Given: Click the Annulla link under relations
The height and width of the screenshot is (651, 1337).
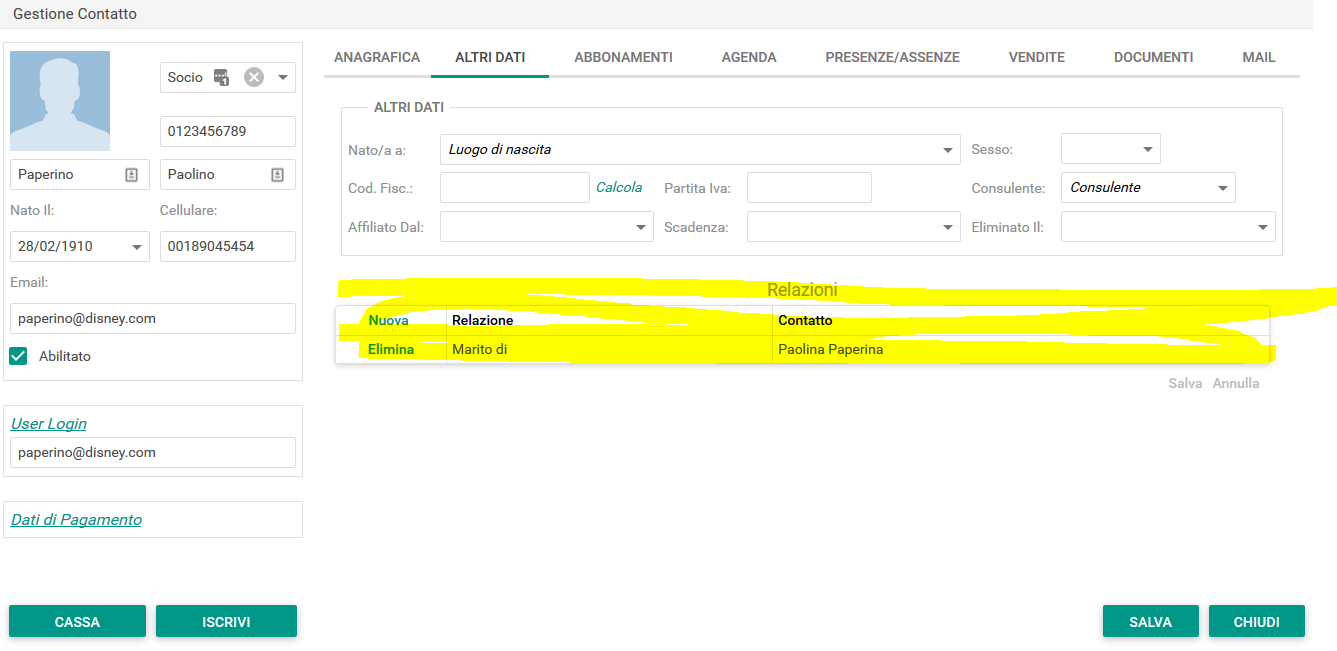Looking at the screenshot, I should (x=1236, y=383).
